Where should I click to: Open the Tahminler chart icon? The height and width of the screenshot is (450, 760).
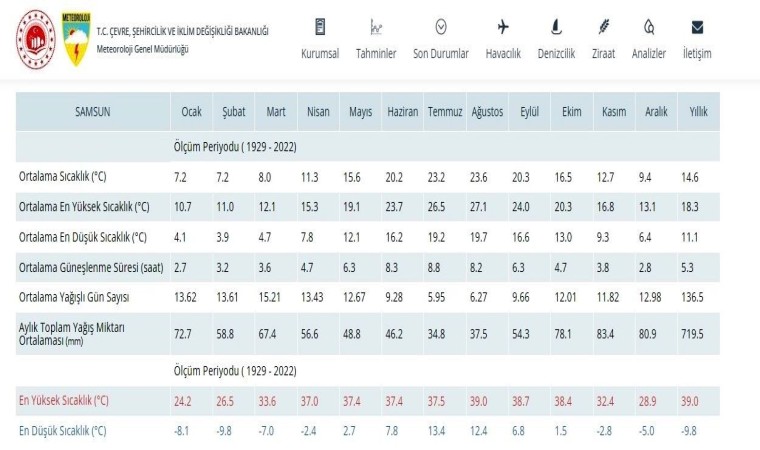[x=376, y=27]
